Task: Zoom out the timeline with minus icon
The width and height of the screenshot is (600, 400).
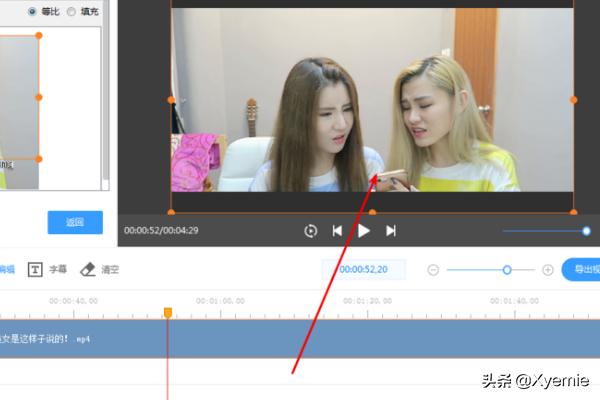Action: (433, 270)
